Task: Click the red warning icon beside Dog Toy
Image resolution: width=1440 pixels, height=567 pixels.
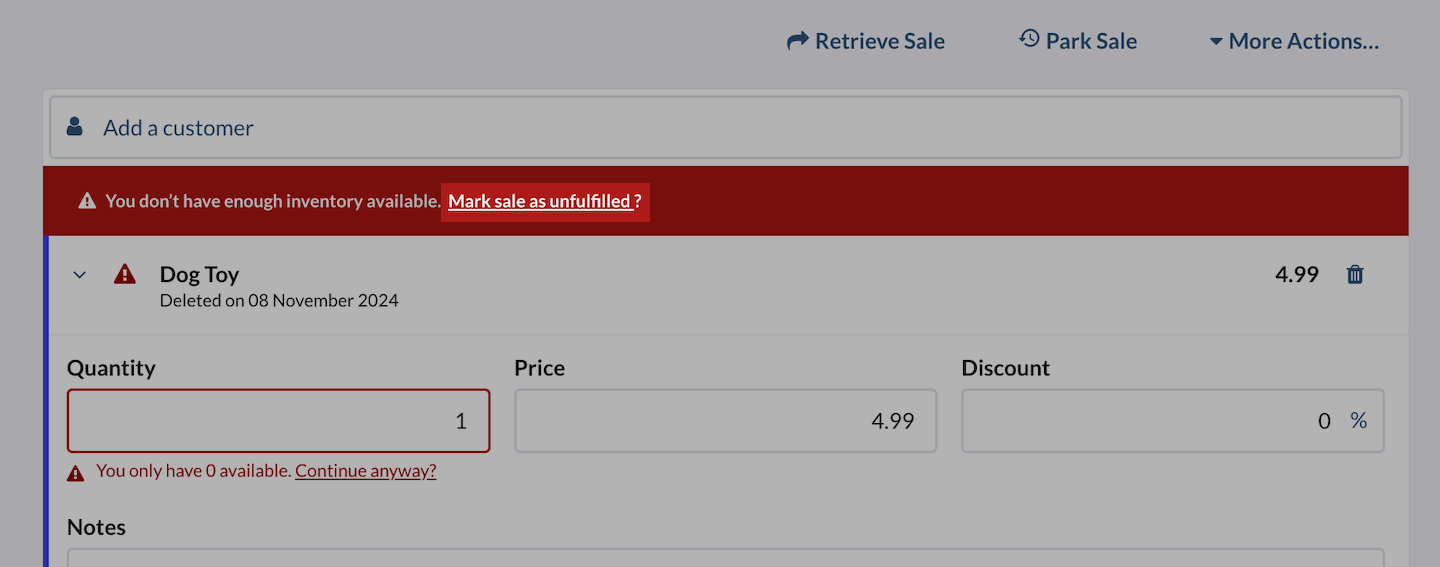Action: [125, 274]
